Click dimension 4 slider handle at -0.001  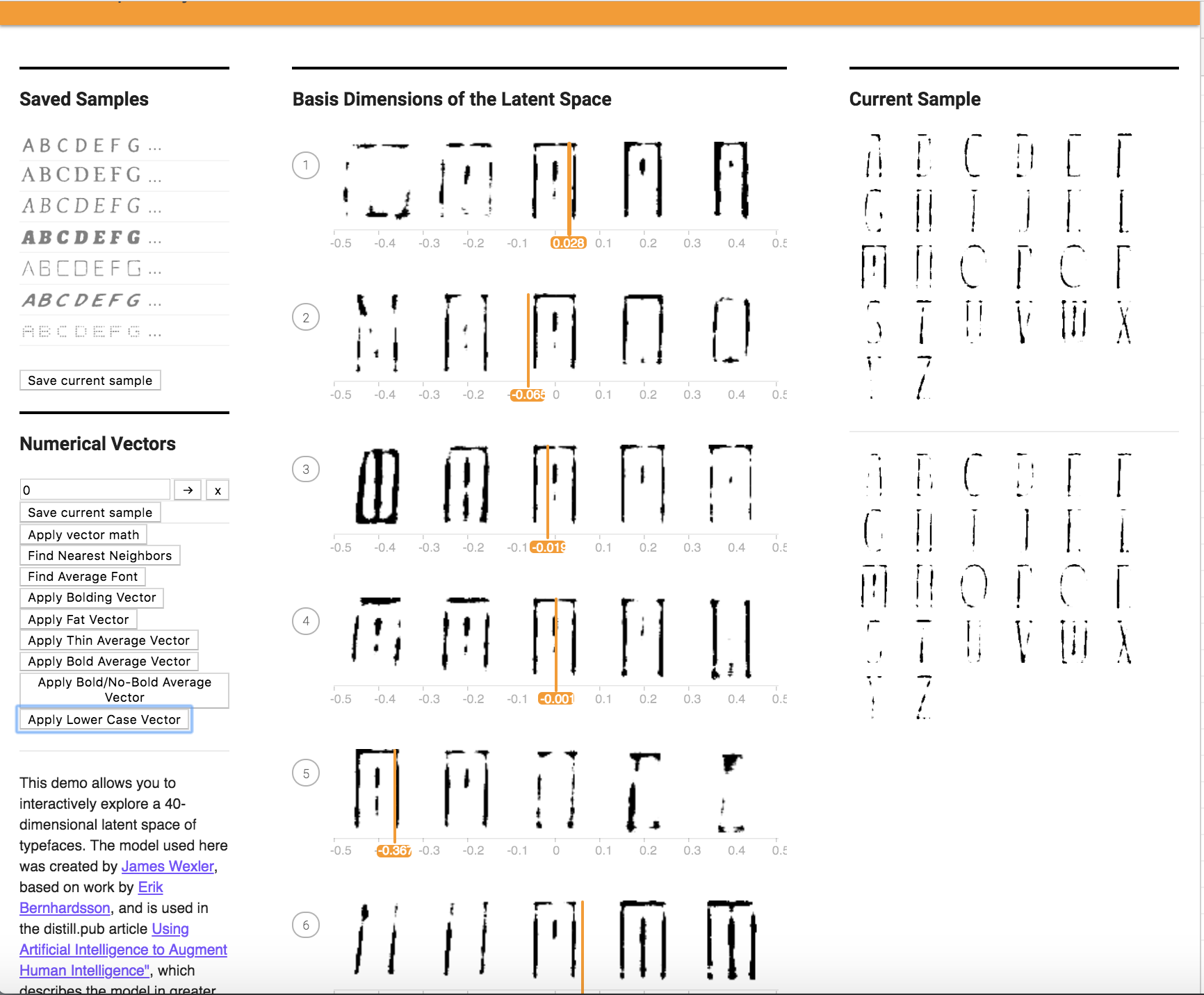pos(556,698)
